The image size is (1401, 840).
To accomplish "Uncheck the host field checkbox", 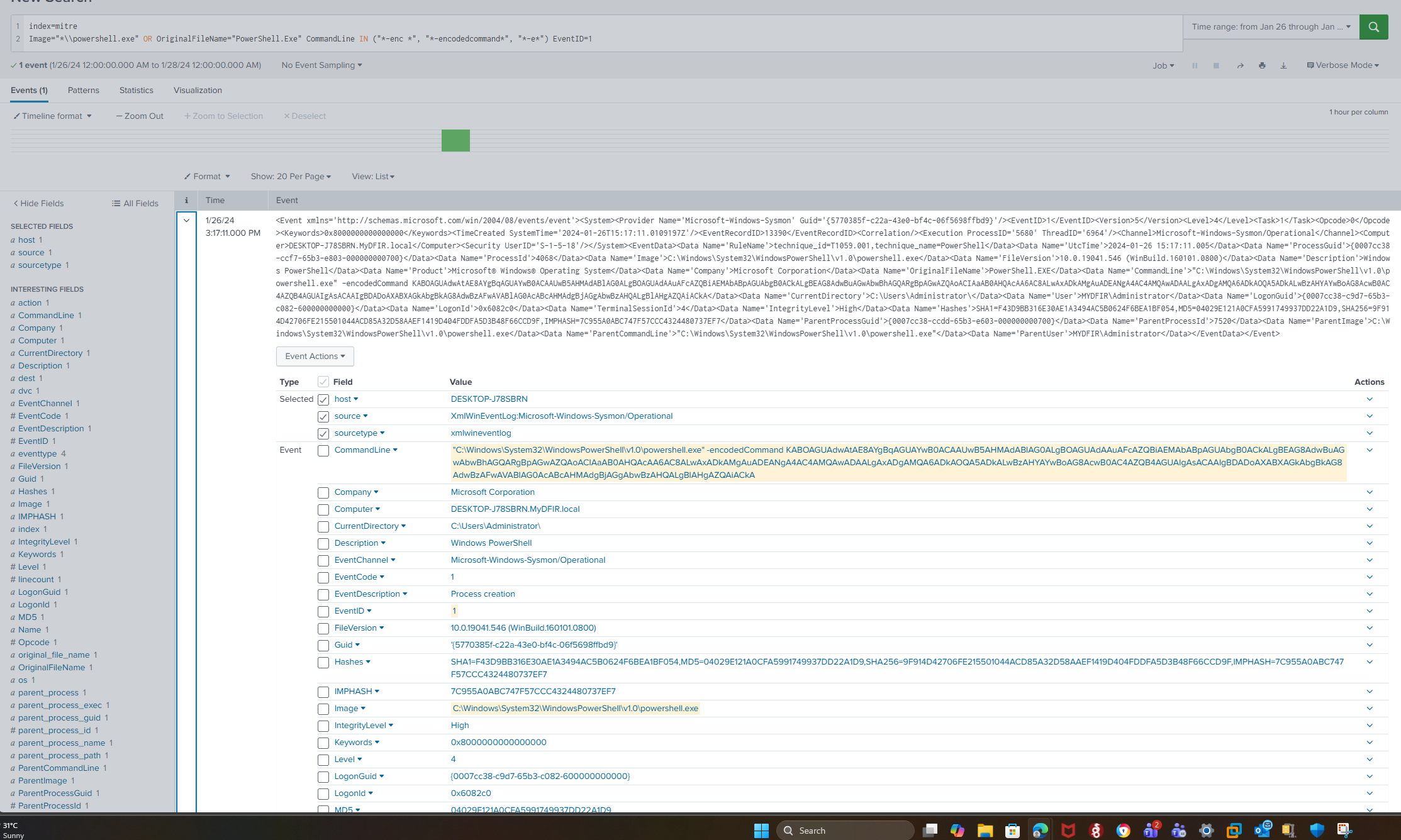I will (x=323, y=400).
